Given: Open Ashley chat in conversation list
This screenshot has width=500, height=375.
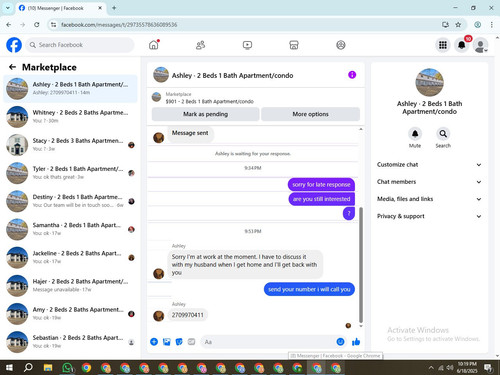Looking at the screenshot, I should point(70,89).
